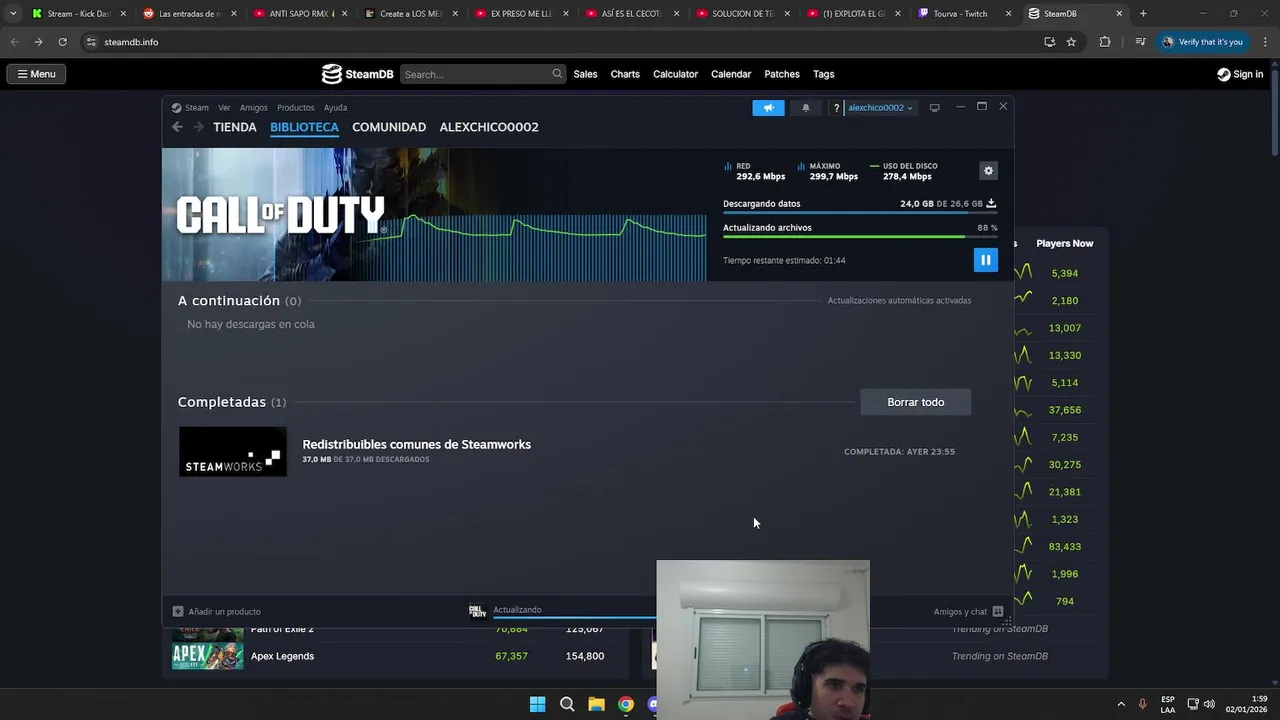Open the Windows Start menu
This screenshot has width=1280, height=720.
[x=537, y=704]
